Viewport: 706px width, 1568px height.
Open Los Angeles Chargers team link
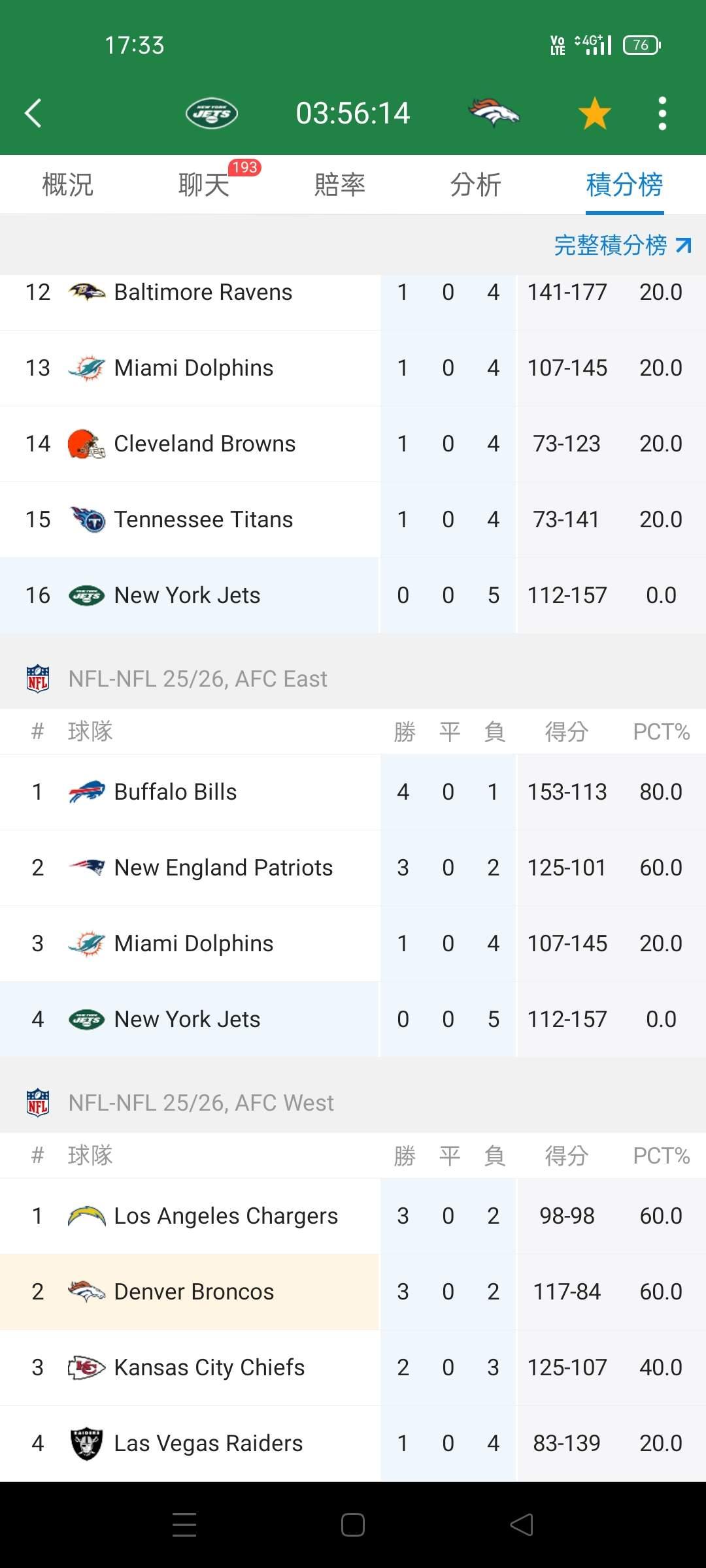coord(226,1216)
